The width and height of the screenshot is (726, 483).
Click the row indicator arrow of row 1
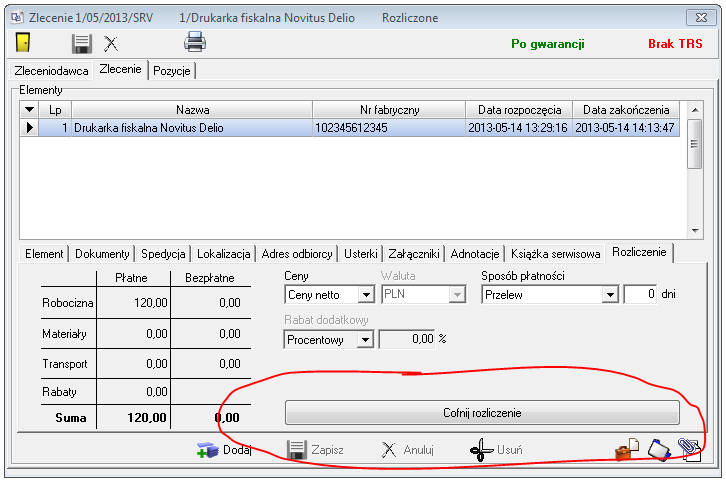(29, 128)
